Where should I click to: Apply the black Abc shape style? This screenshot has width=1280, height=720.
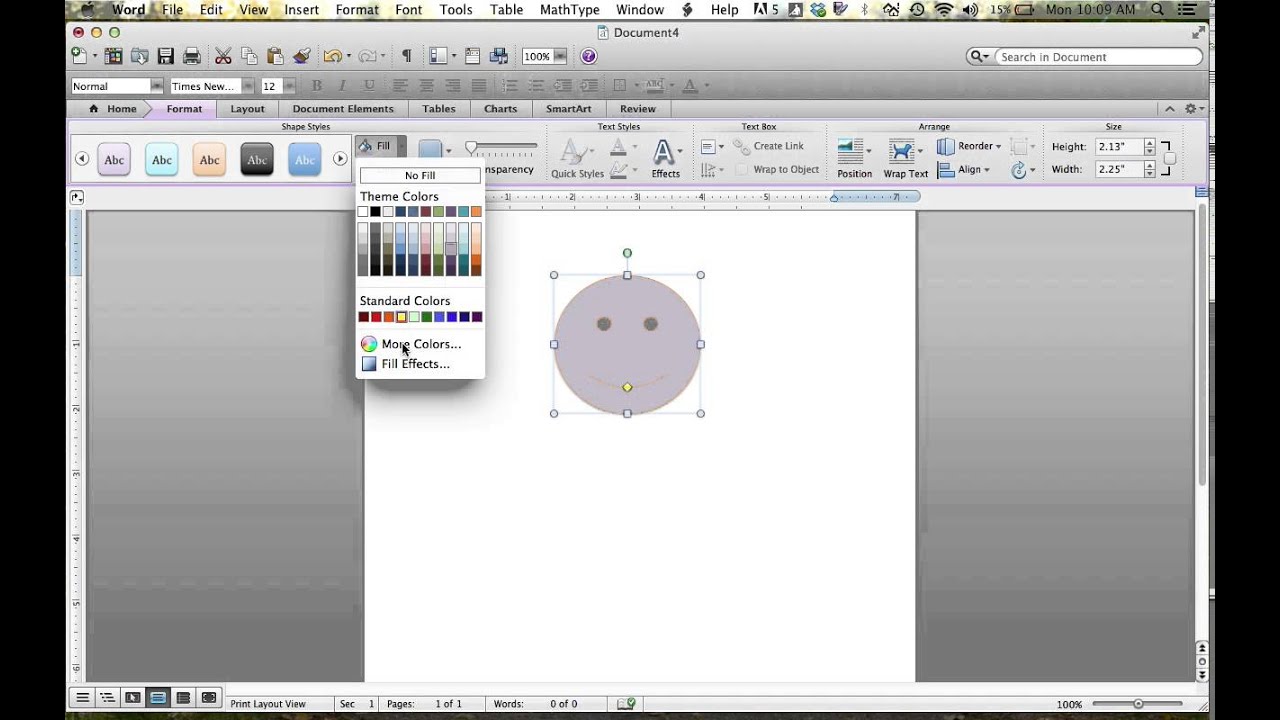[257, 160]
